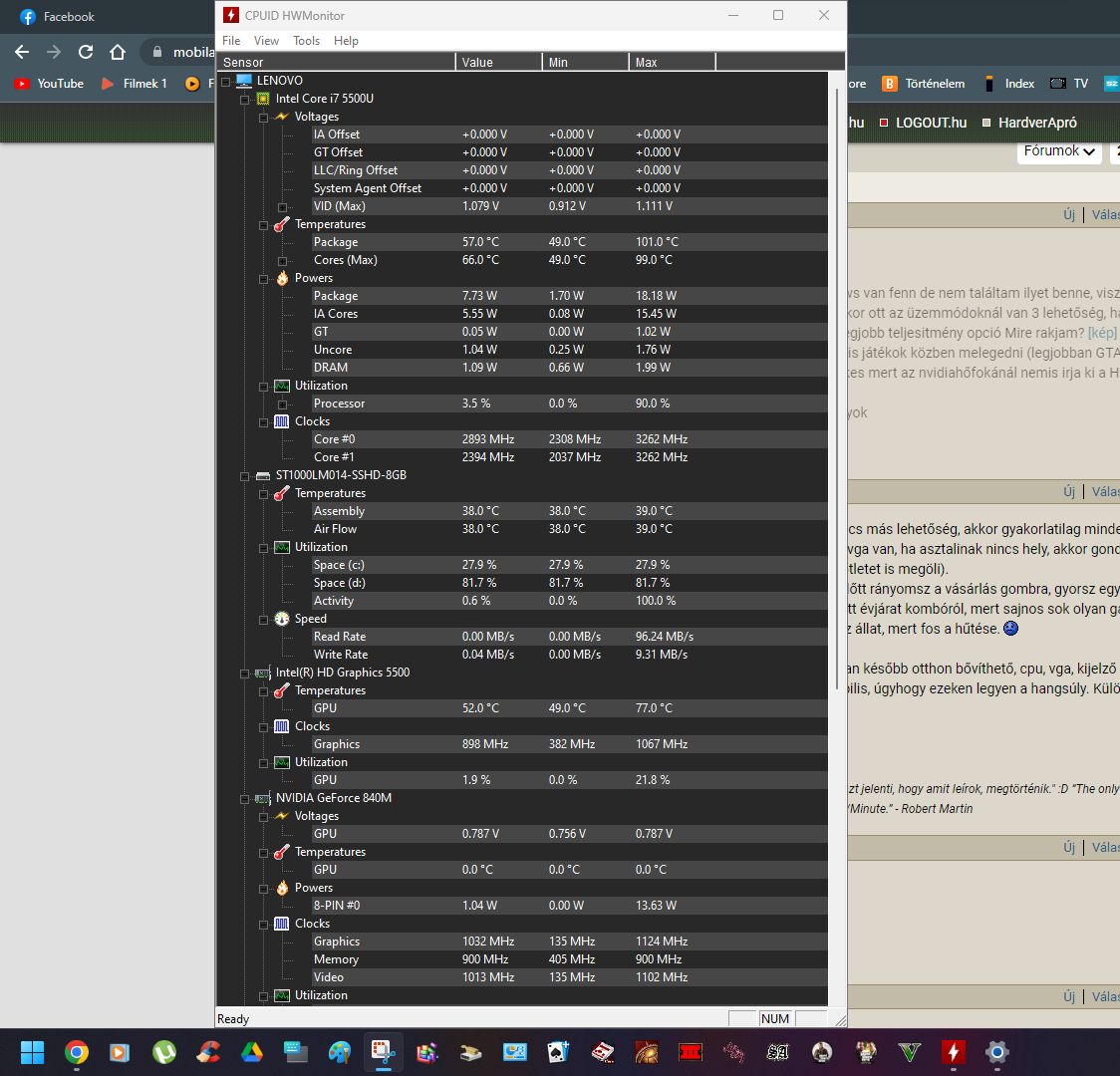Click the Sensor column header

[336, 62]
